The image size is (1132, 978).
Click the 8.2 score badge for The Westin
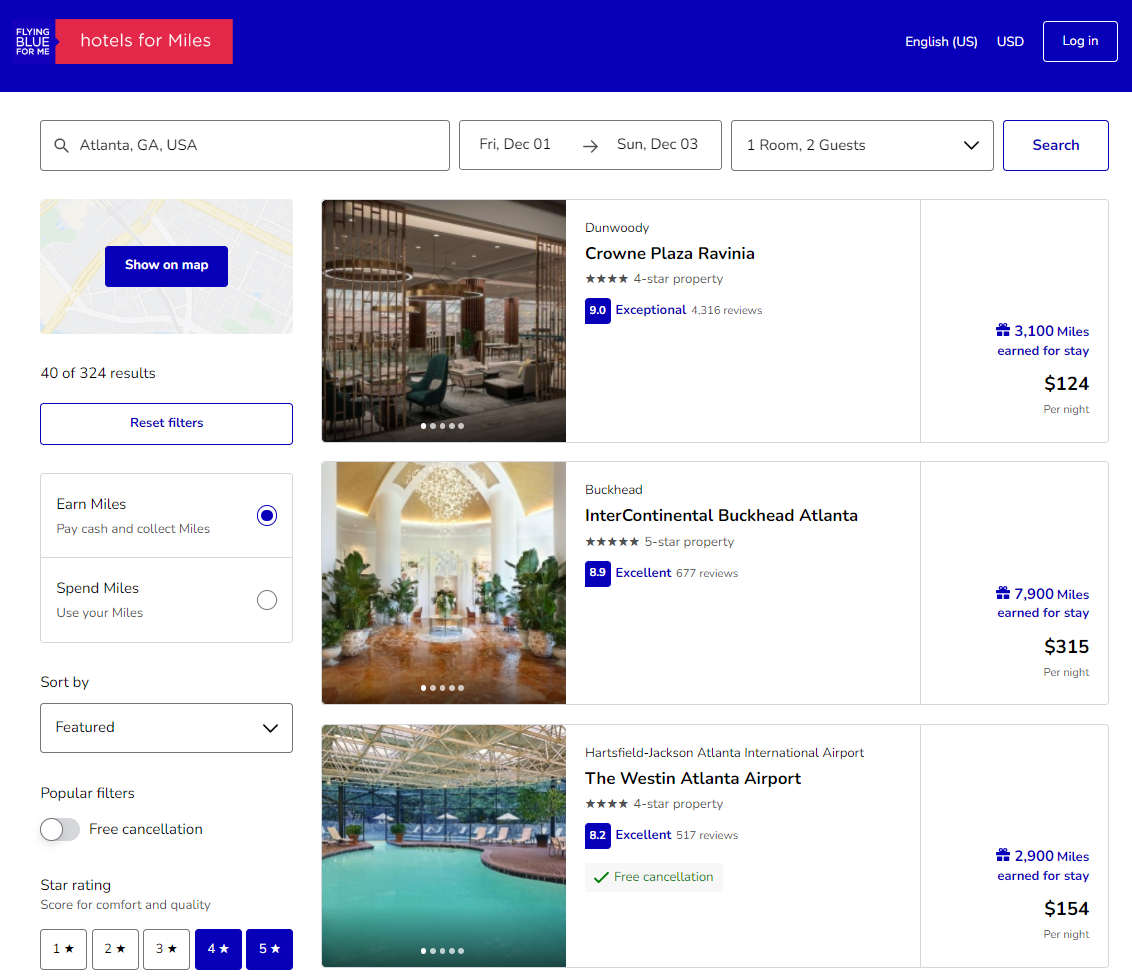point(598,835)
